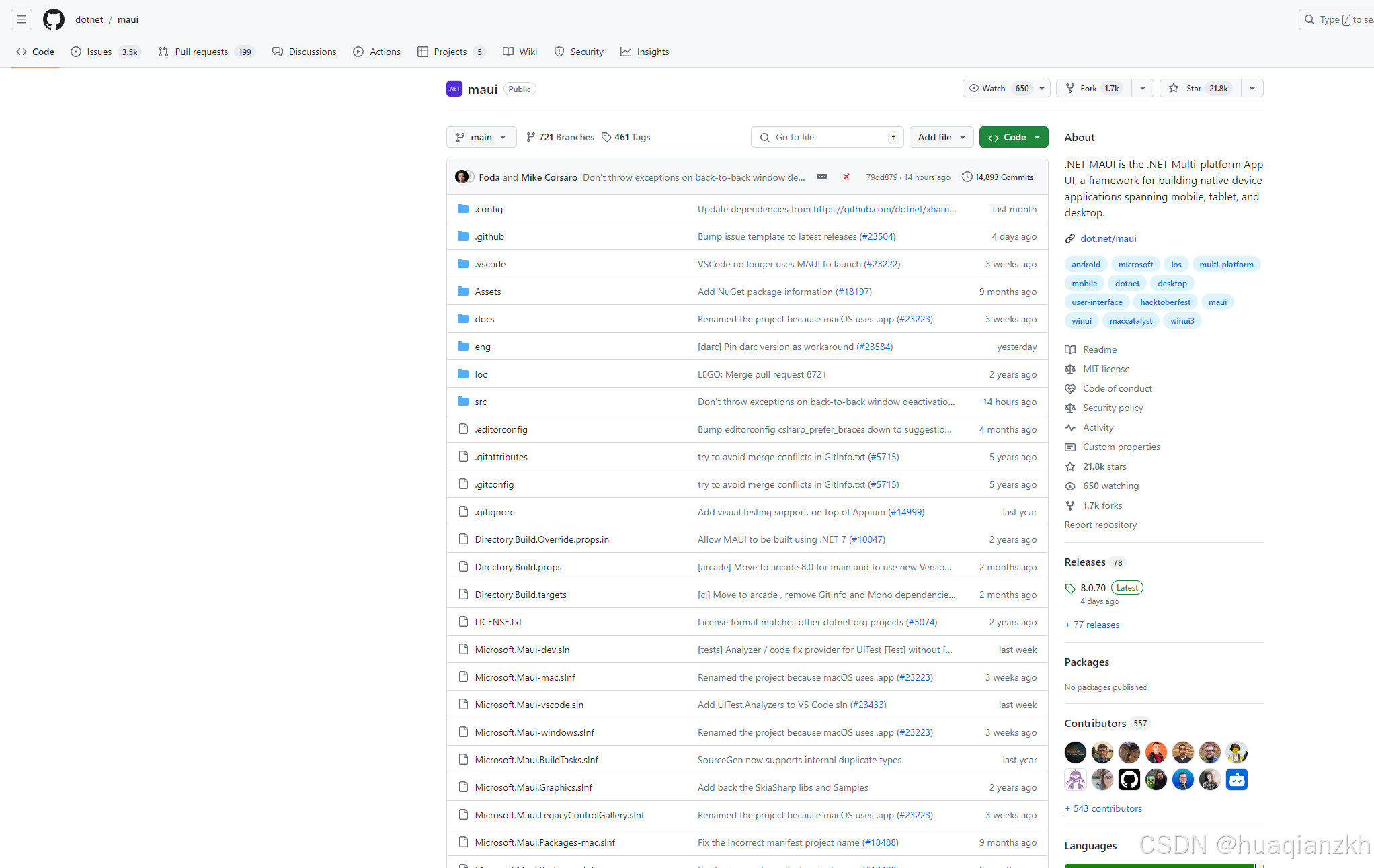The width and height of the screenshot is (1374, 868).
Task: Click the Code of conduct heart icon
Action: click(x=1070, y=388)
